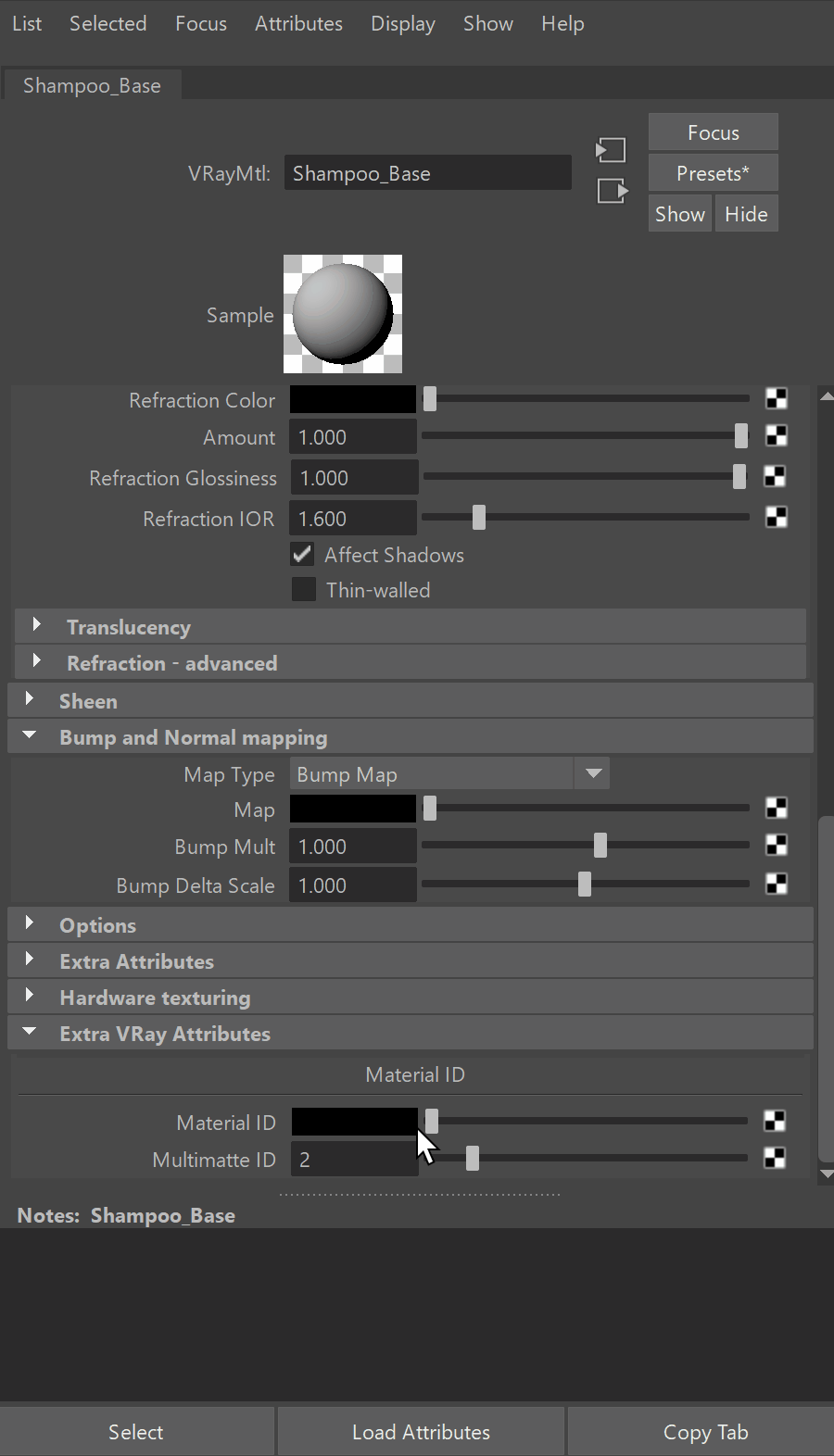The width and height of the screenshot is (834, 1456).
Task: Click the Hide button
Action: tap(746, 214)
